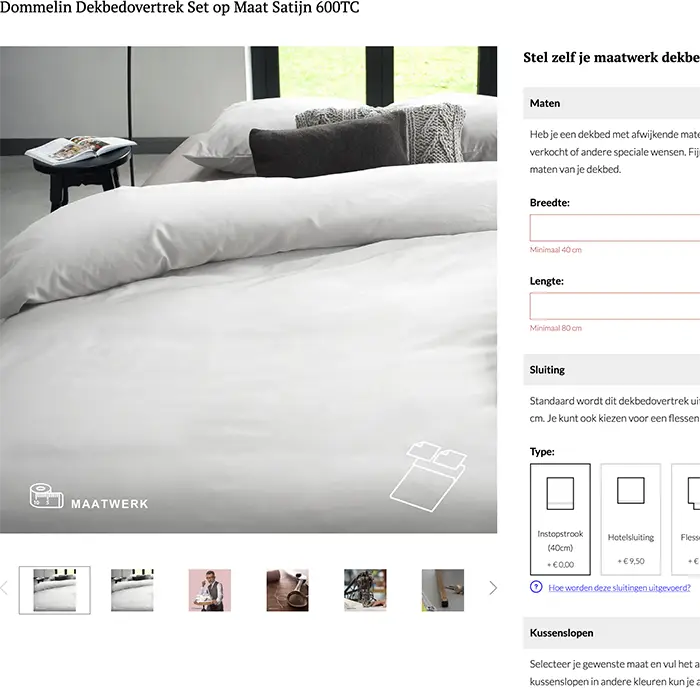This screenshot has width=700, height=700.
Task: Click the main product bed image
Action: click(x=248, y=289)
